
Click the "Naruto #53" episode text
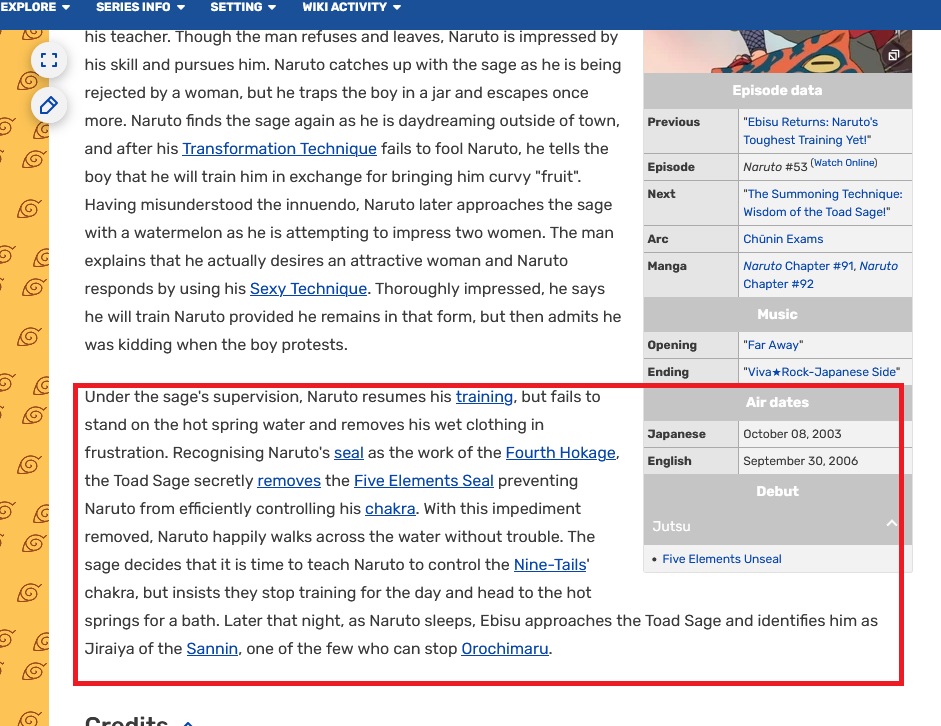(x=775, y=167)
